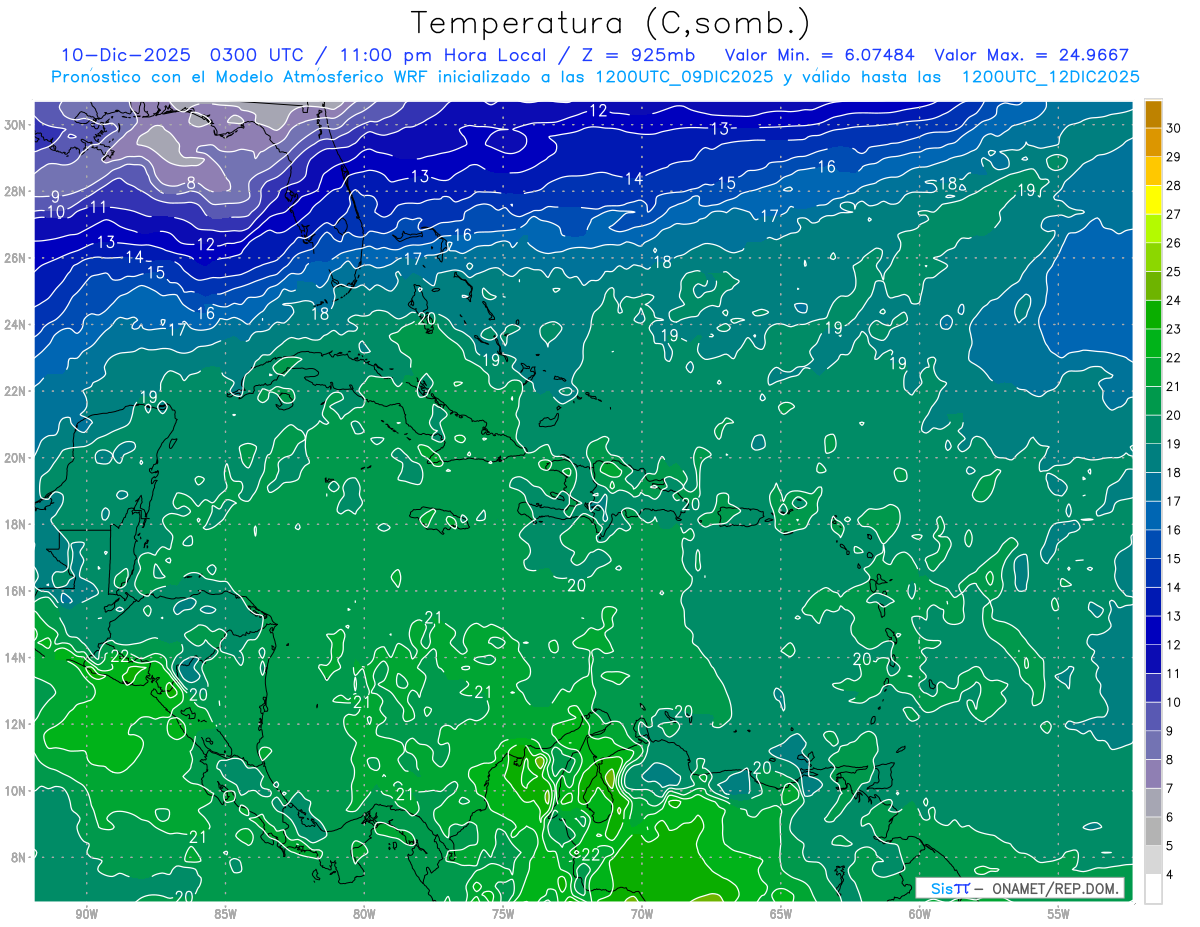
Task: Click the '26N' latitude axis label
Action: (x=17, y=258)
